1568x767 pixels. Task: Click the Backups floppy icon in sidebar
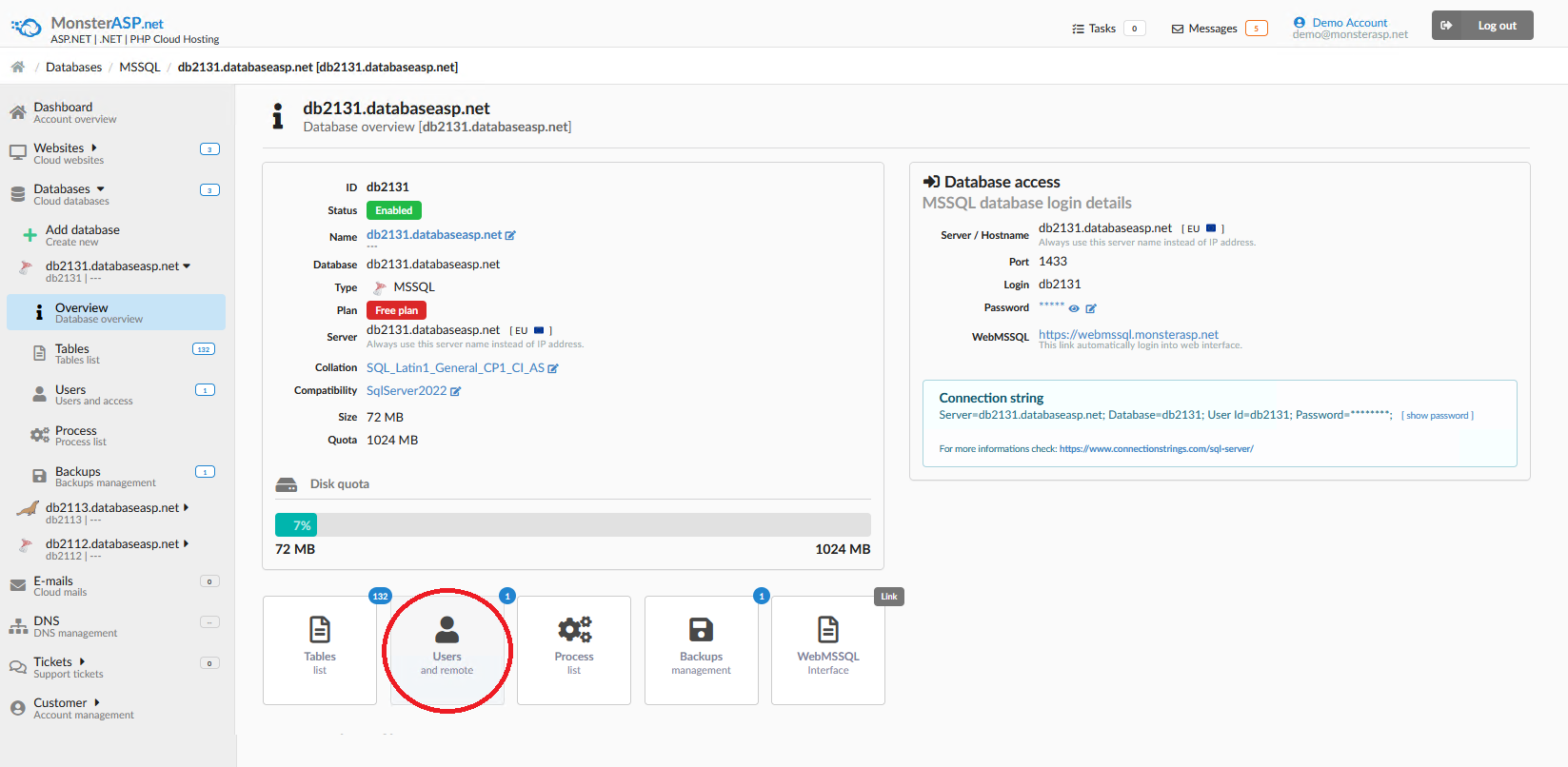point(39,476)
